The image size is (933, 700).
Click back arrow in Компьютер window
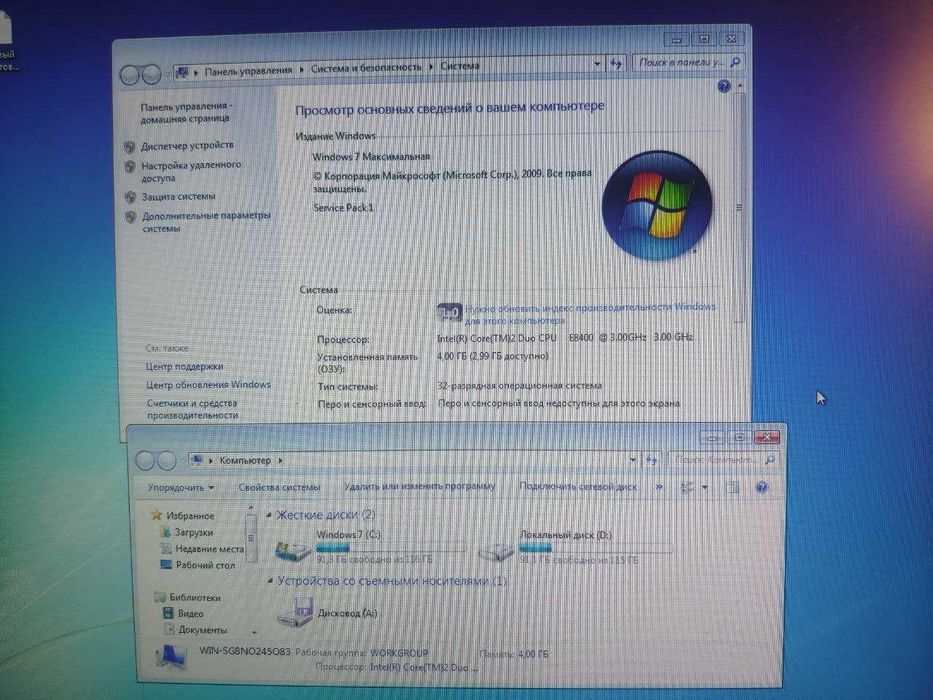(x=145, y=461)
